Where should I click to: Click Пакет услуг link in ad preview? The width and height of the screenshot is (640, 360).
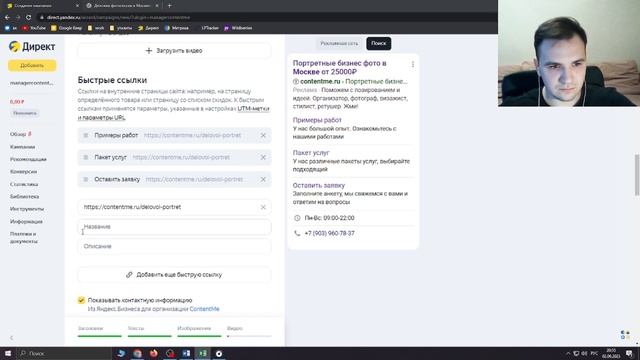pos(311,153)
